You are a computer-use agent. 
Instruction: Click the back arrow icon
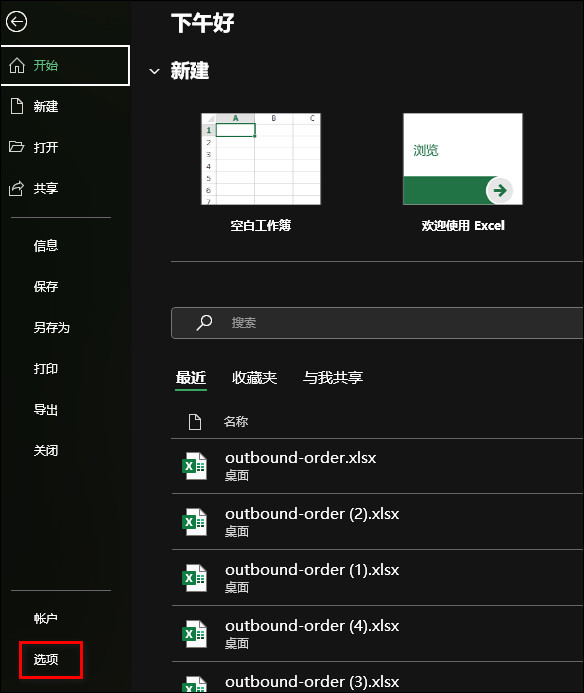(x=17, y=22)
